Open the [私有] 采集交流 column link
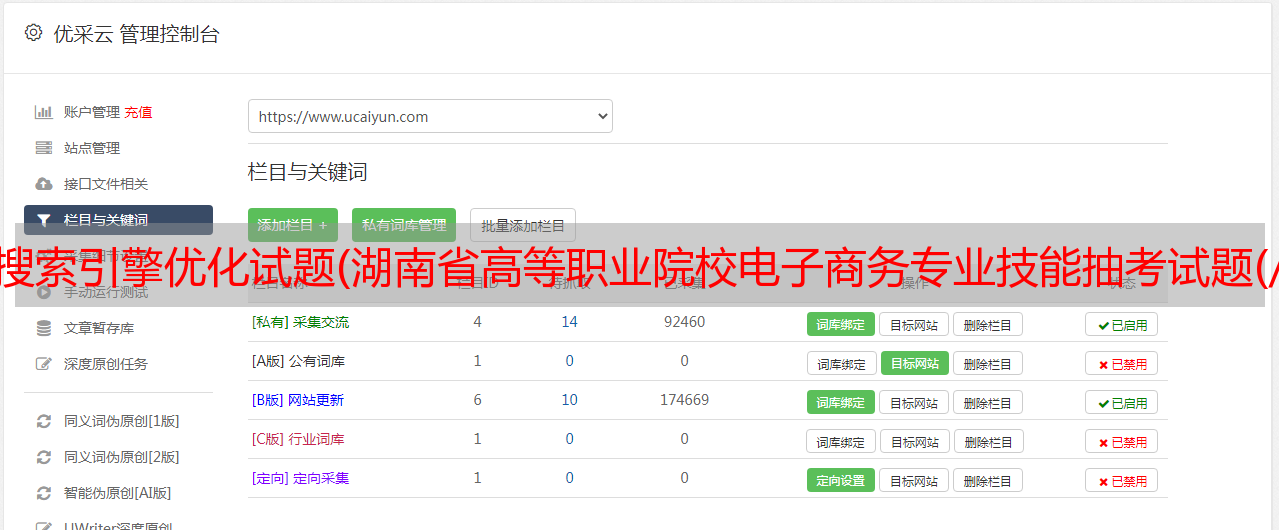This screenshot has width=1279, height=530. coord(301,322)
